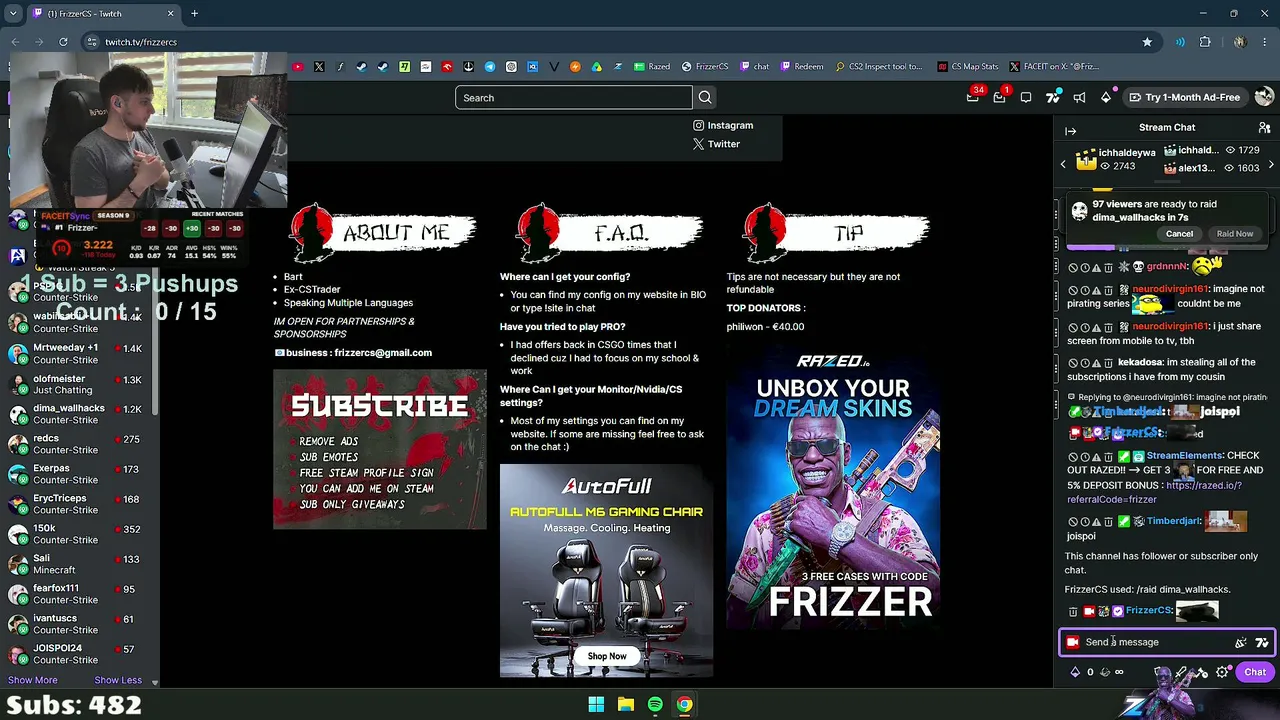This screenshot has height=720, width=1280.
Task: Click Show Less in followed channels
Action: pyautogui.click(x=118, y=680)
